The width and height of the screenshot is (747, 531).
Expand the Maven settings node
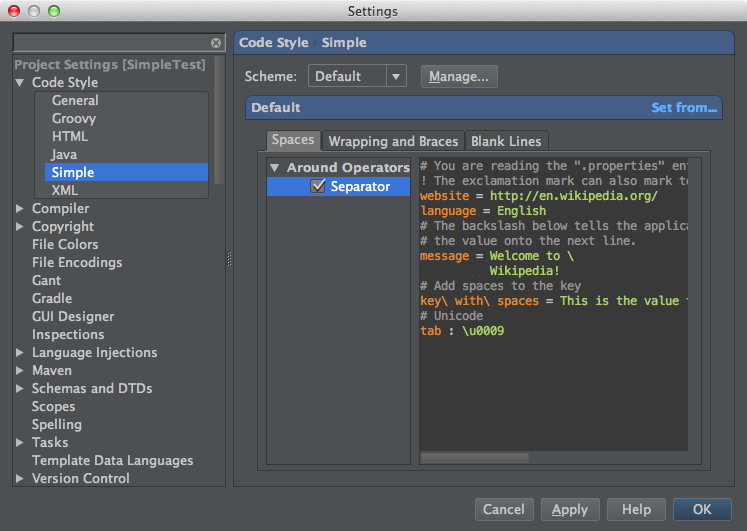[x=20, y=371]
